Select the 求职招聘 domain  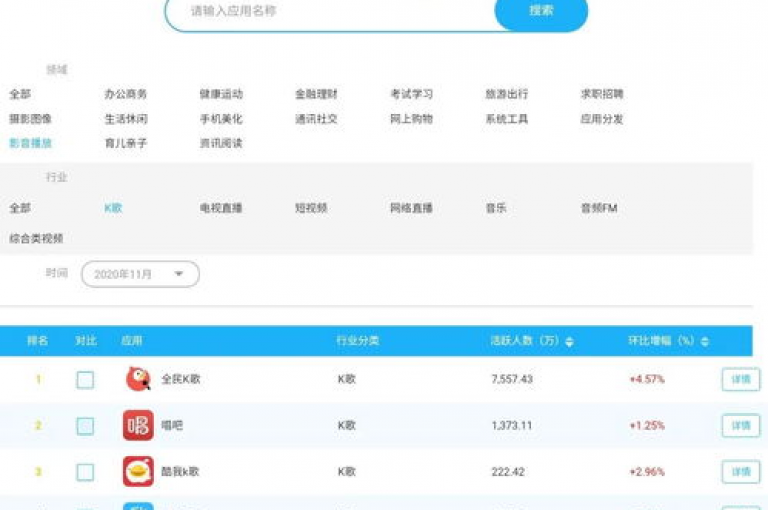click(602, 94)
